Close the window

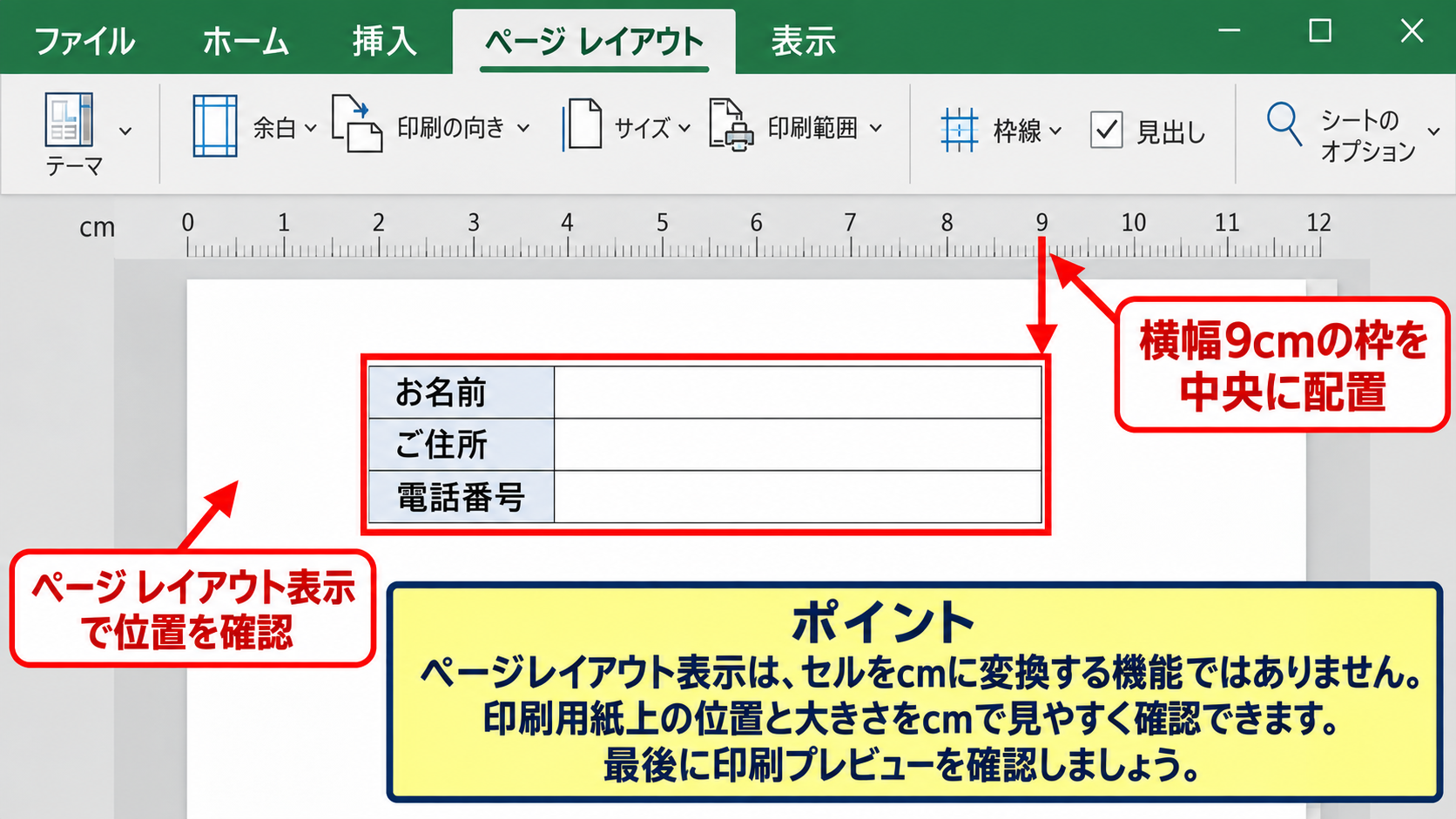(x=1412, y=31)
